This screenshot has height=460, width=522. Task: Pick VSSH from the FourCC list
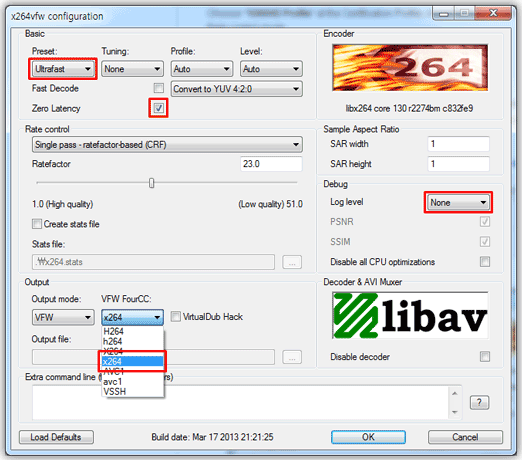click(x=132, y=392)
